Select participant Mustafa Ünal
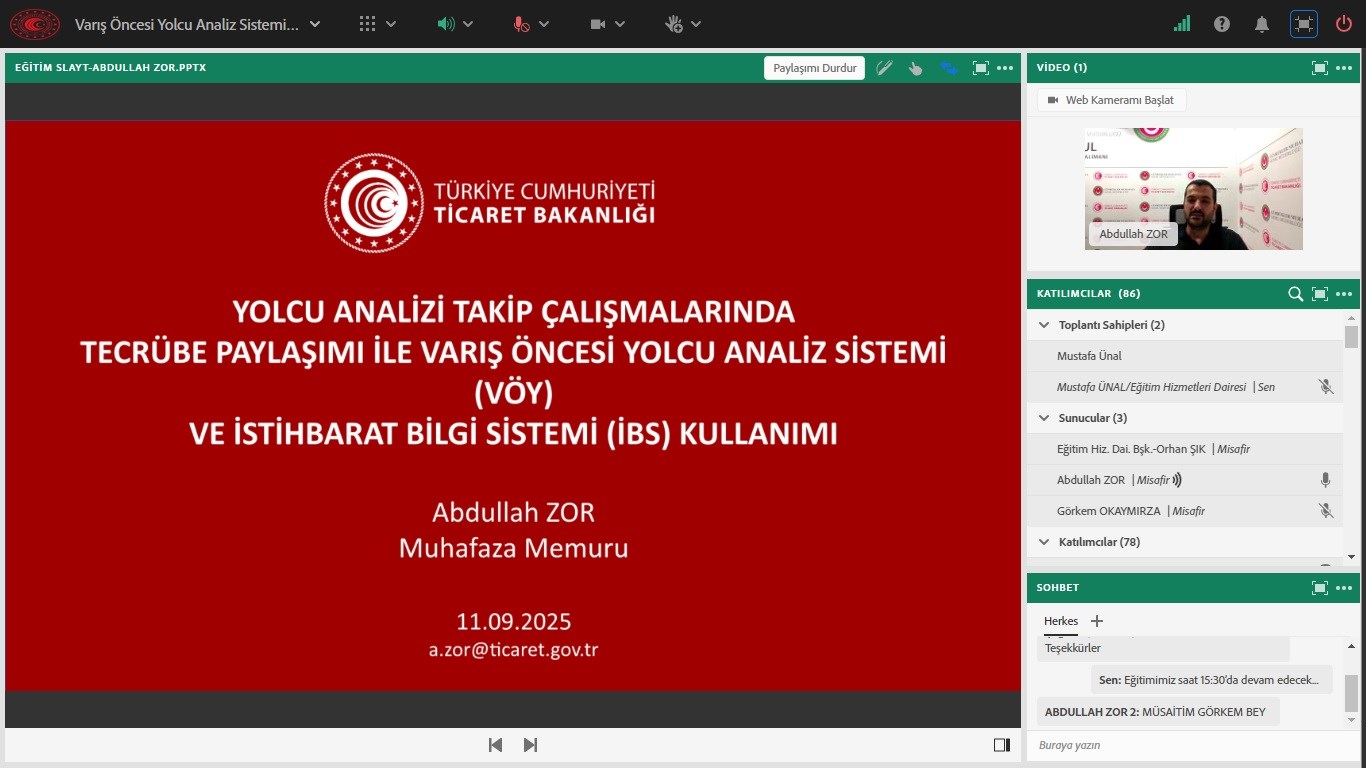This screenshot has height=768, width=1366. click(1185, 356)
